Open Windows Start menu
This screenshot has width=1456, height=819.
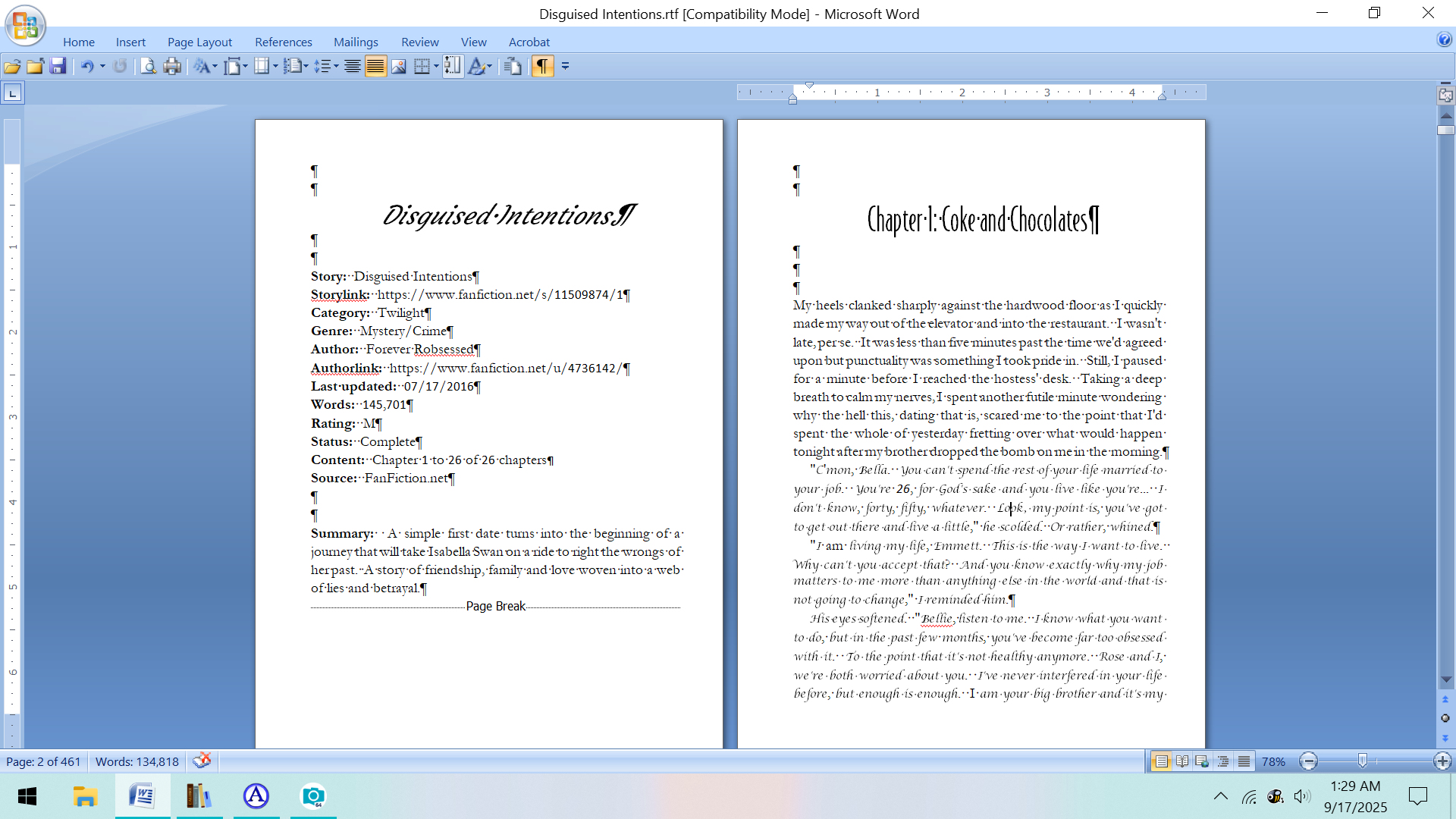(27, 796)
